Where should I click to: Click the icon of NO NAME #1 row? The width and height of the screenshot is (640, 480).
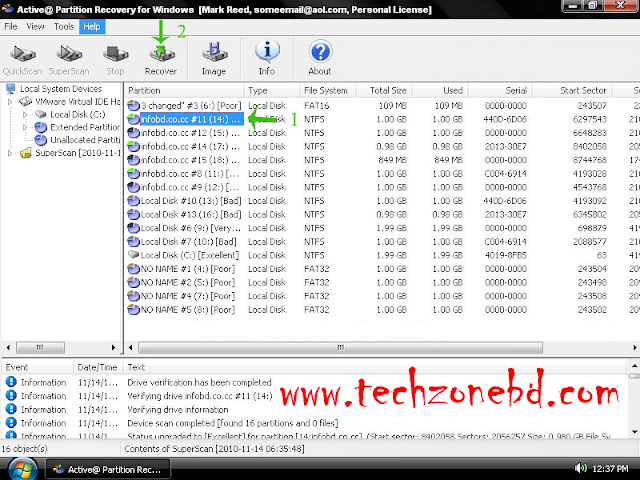pyautogui.click(x=133, y=269)
